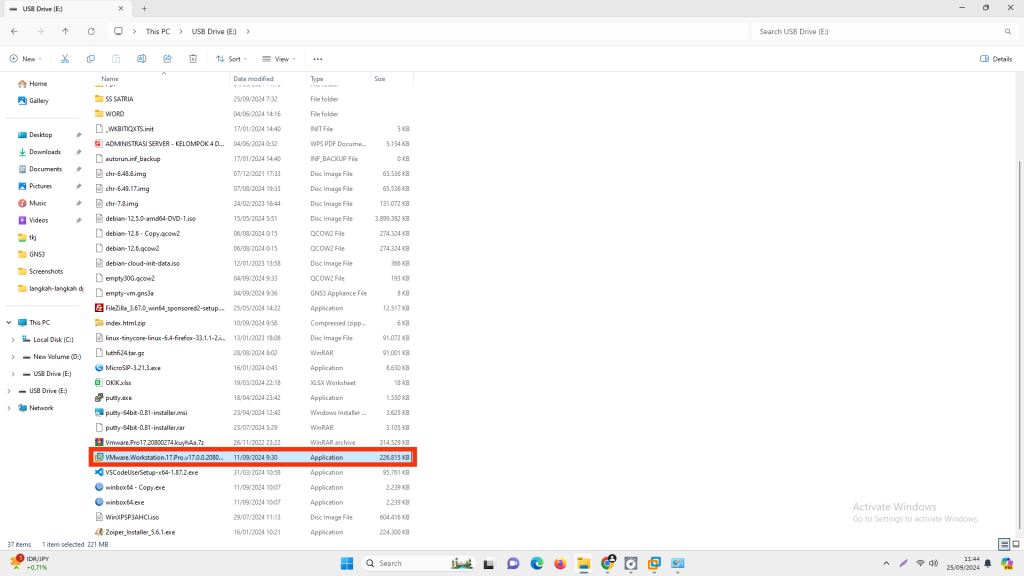
Task: Unpin Desktop from Quick access
Action: coord(78,135)
